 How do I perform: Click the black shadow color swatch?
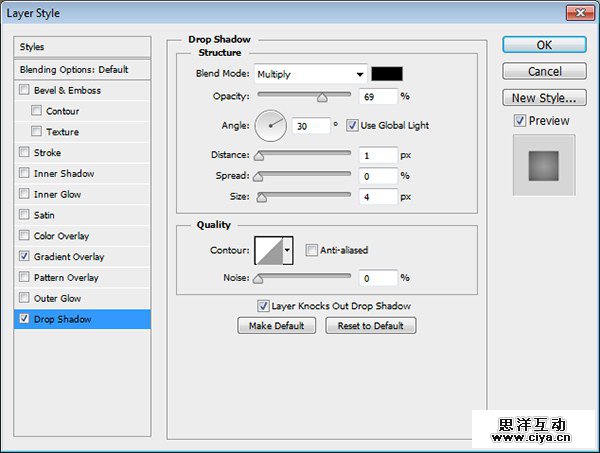click(385, 74)
